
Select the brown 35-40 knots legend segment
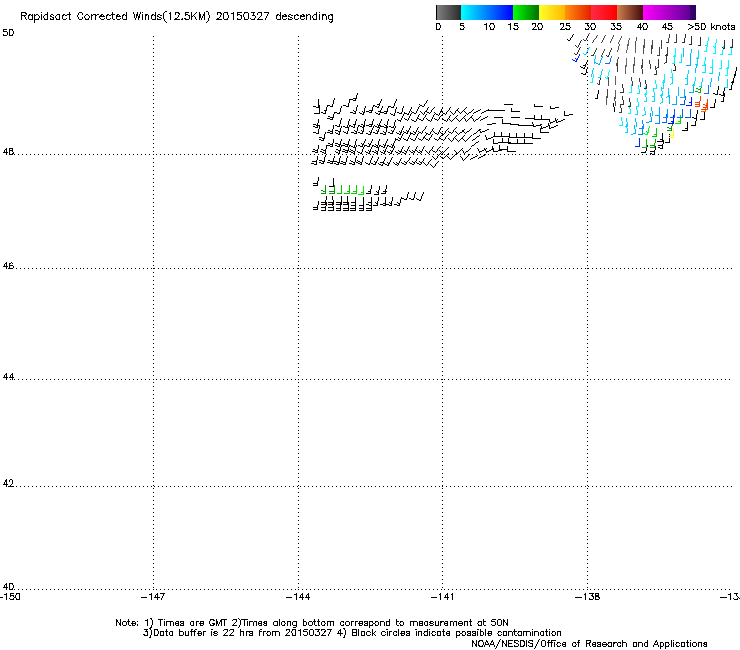tap(630, 12)
